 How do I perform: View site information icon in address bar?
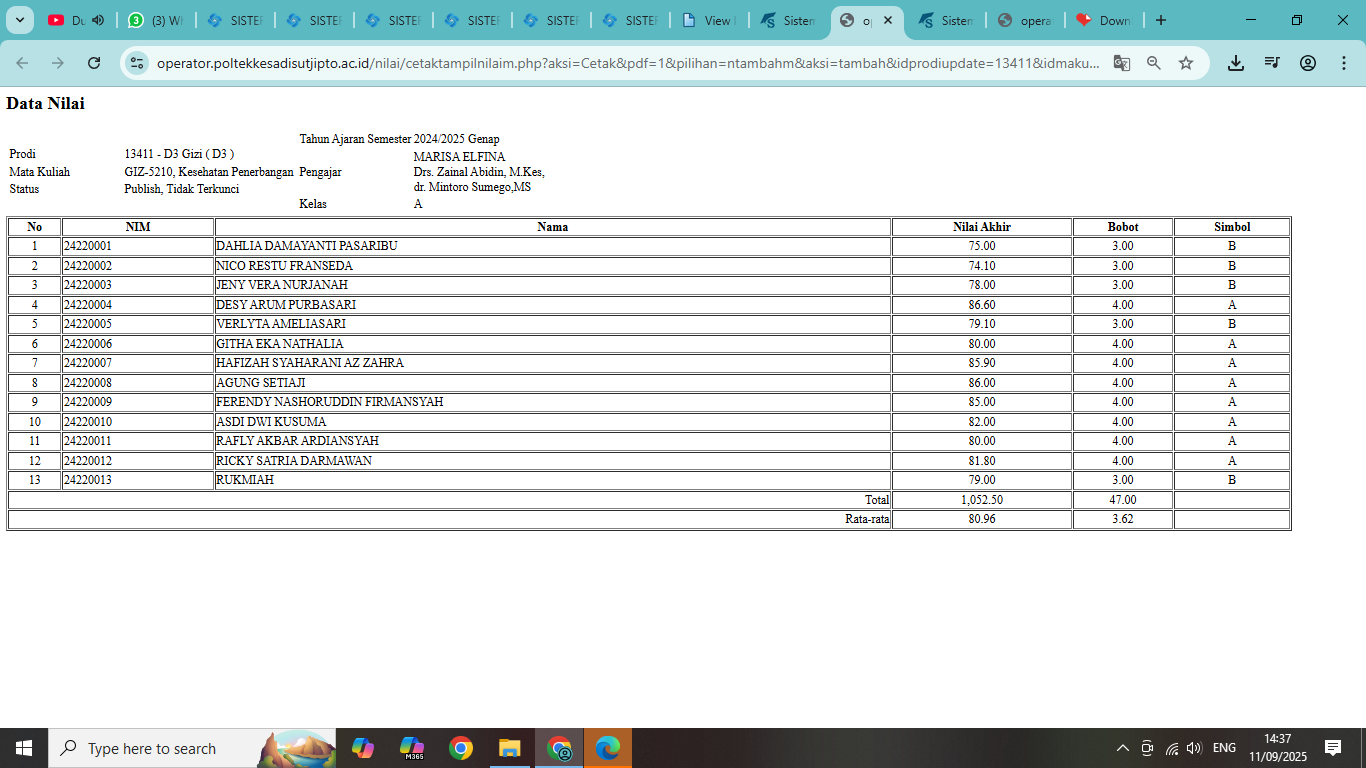pyautogui.click(x=139, y=63)
